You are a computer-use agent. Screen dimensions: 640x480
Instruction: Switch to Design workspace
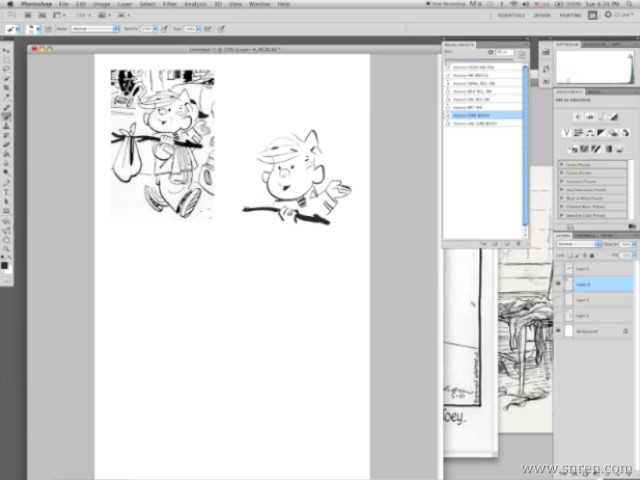(542, 16)
